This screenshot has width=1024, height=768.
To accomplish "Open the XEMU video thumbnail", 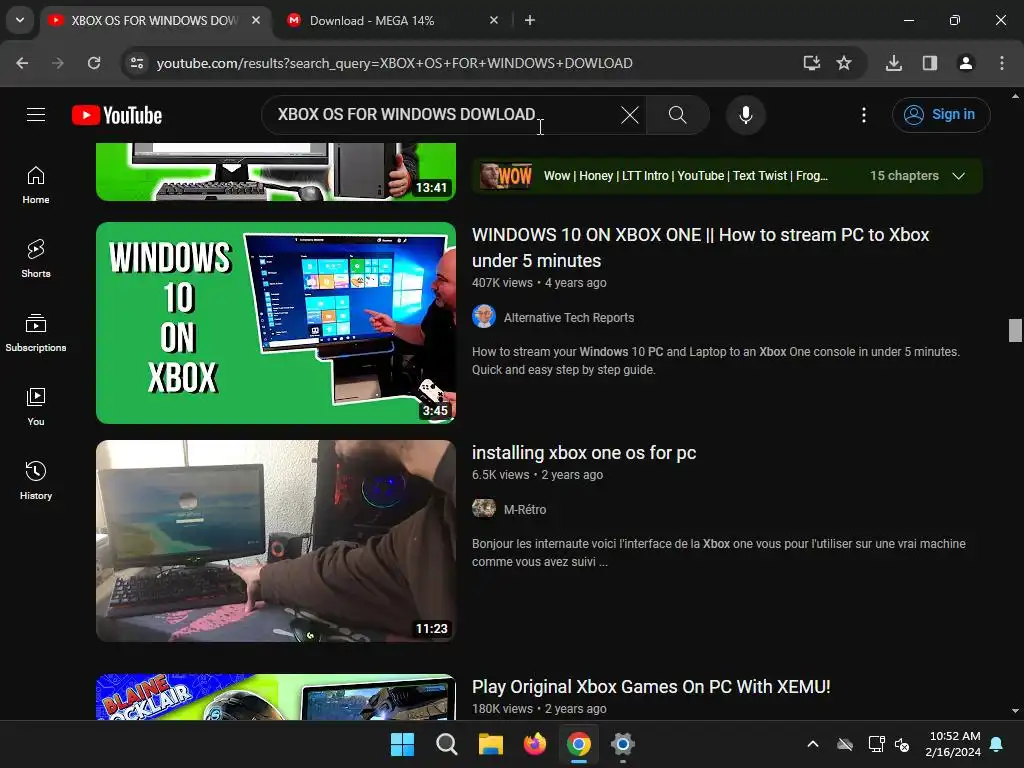I will tap(276, 697).
